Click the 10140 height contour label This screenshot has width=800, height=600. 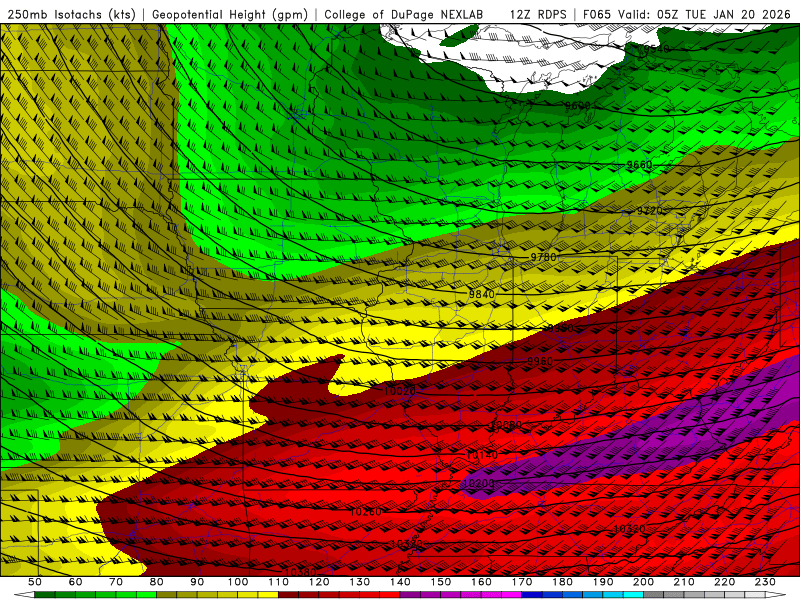click(x=482, y=454)
